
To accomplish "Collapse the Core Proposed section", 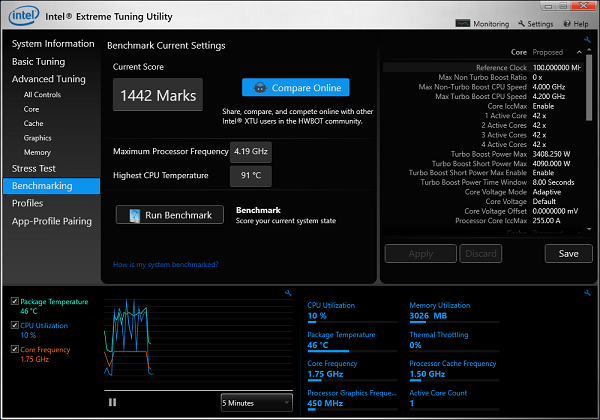I will click(x=579, y=52).
